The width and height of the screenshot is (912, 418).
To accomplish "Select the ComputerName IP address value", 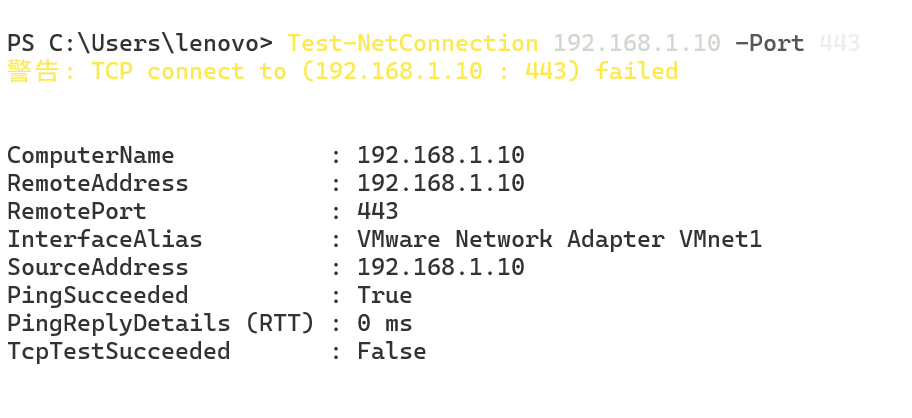I will click(x=440, y=156).
